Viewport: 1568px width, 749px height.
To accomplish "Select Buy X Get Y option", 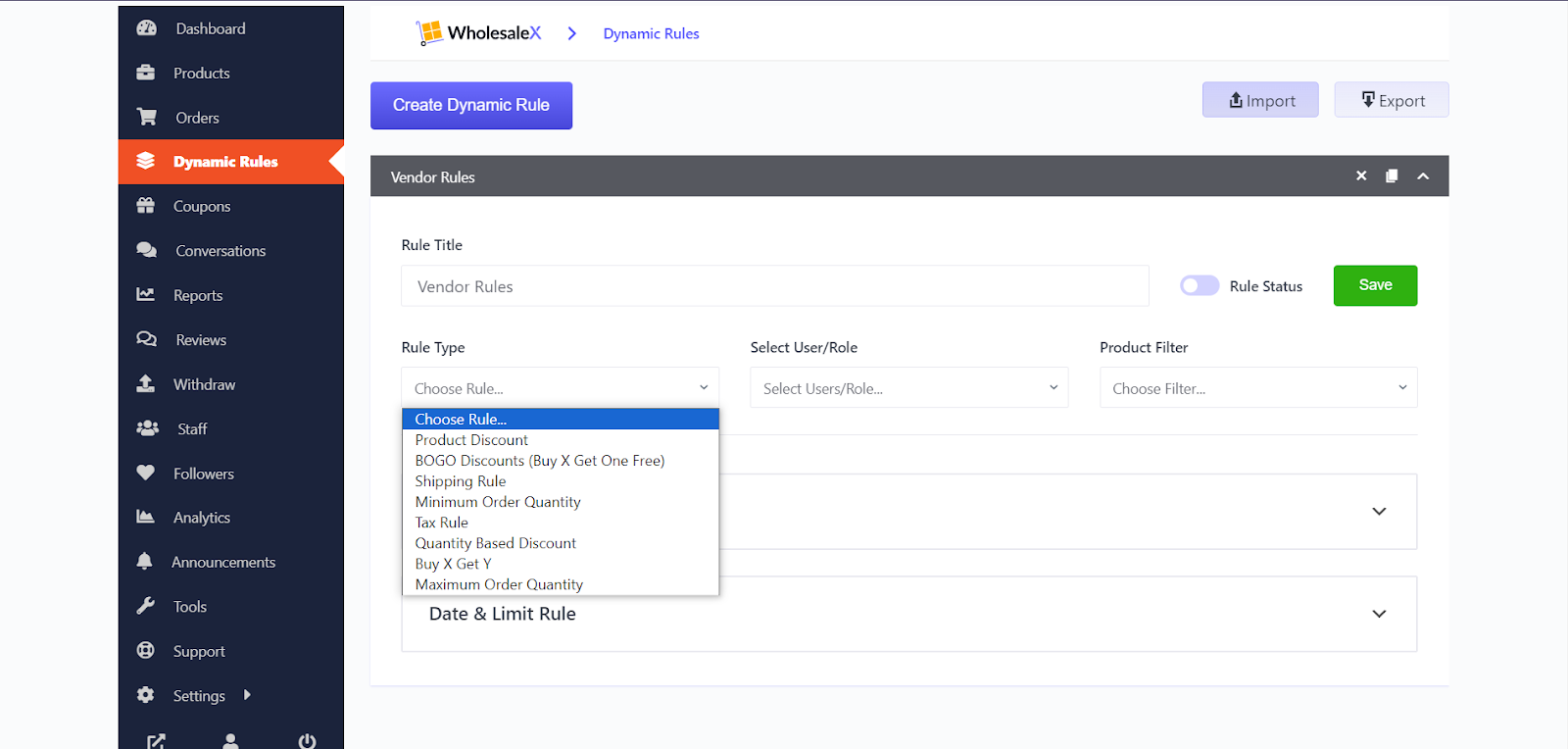I will [561, 564].
